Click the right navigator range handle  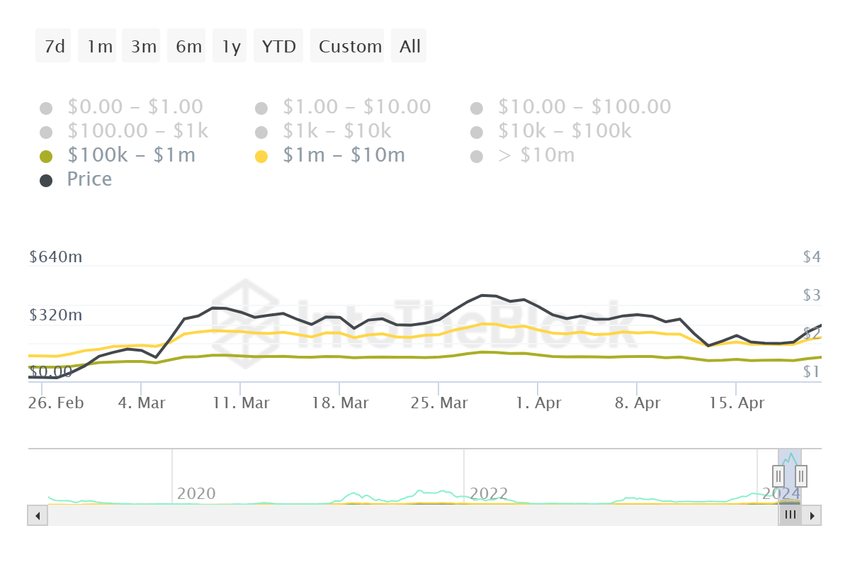point(801,476)
